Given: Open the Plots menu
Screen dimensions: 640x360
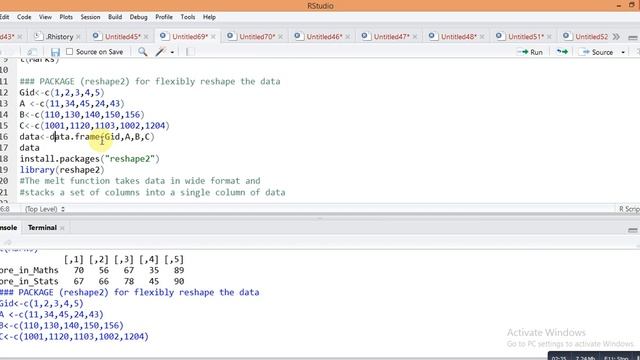Looking at the screenshot, I should [x=66, y=17].
